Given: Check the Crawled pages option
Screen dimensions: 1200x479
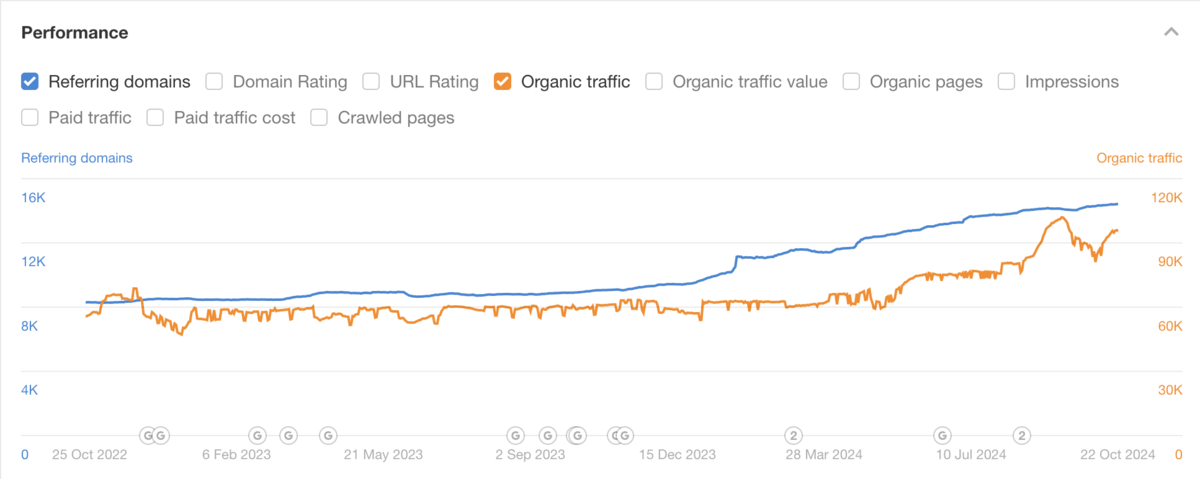Looking at the screenshot, I should tap(319, 118).
